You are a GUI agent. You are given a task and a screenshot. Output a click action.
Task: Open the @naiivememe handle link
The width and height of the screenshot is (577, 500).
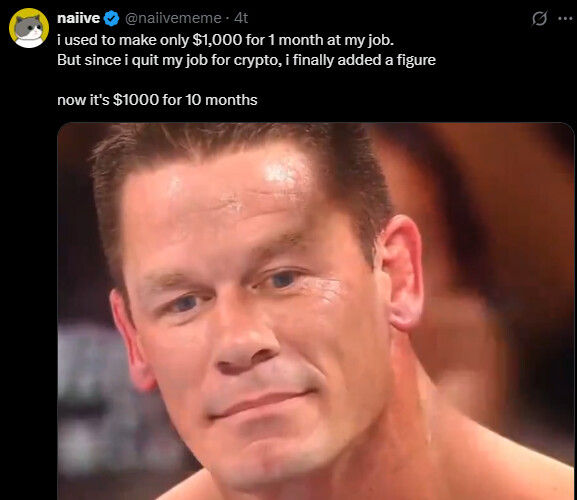pyautogui.click(x=173, y=18)
